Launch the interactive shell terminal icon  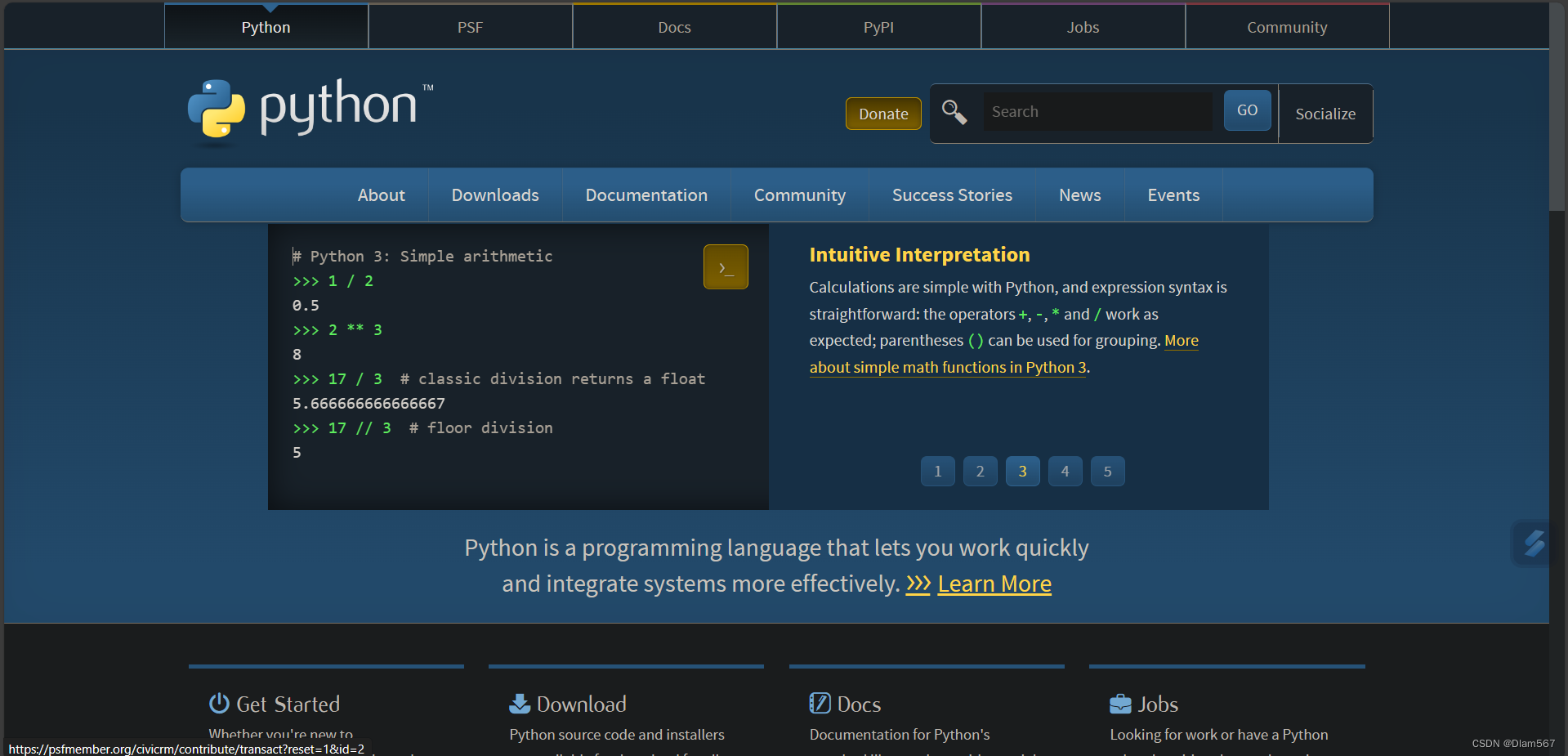coord(726,267)
